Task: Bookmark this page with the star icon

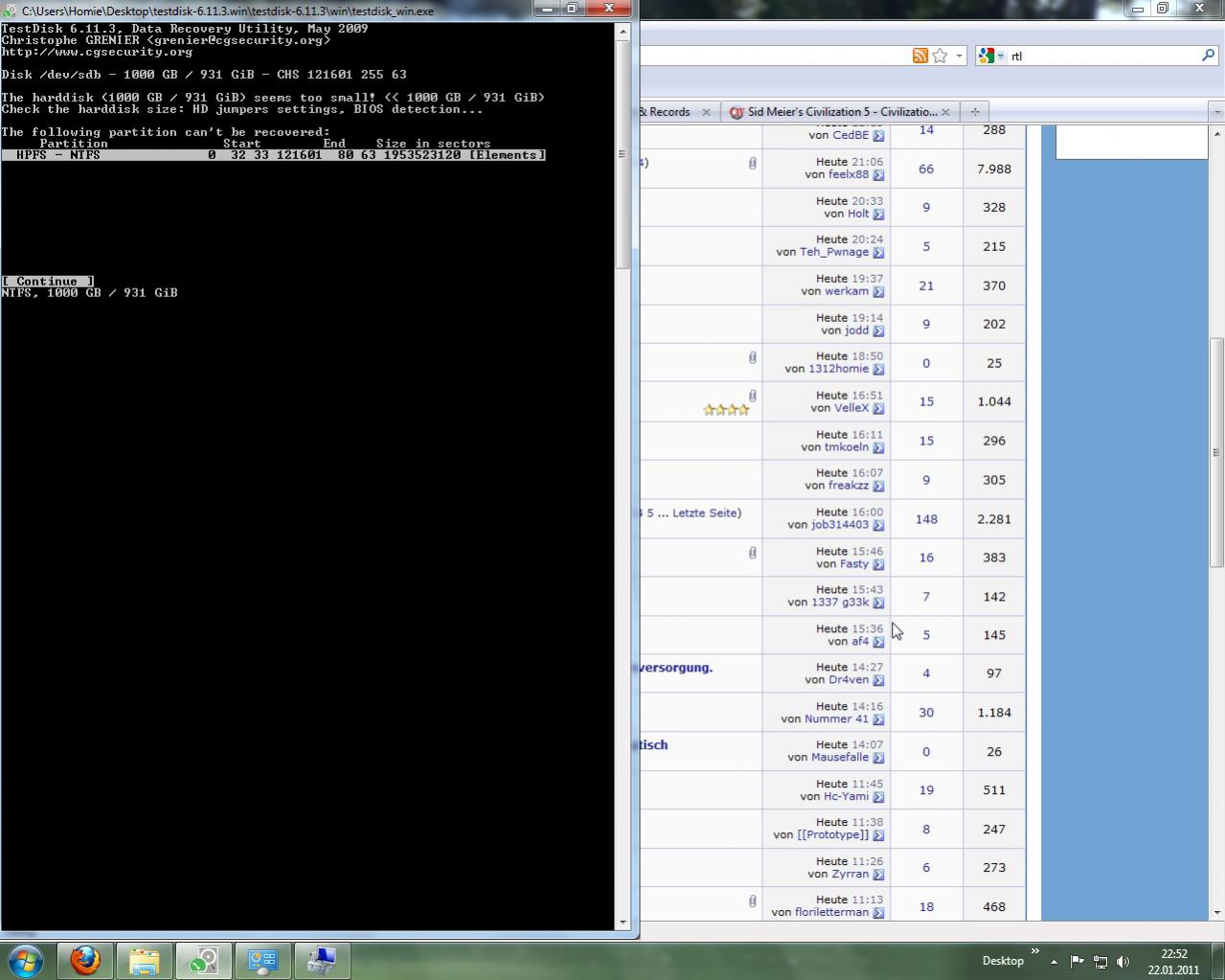Action: (x=940, y=56)
